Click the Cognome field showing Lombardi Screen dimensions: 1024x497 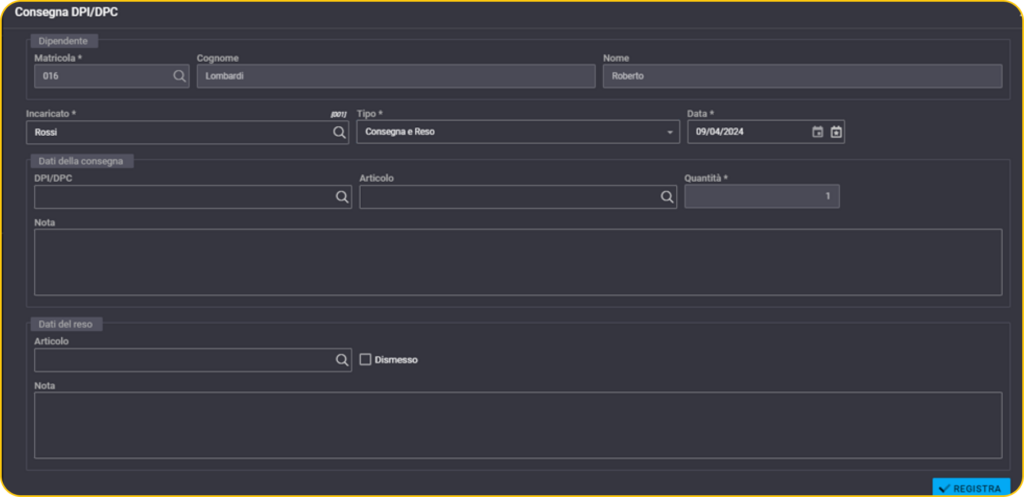pos(396,76)
